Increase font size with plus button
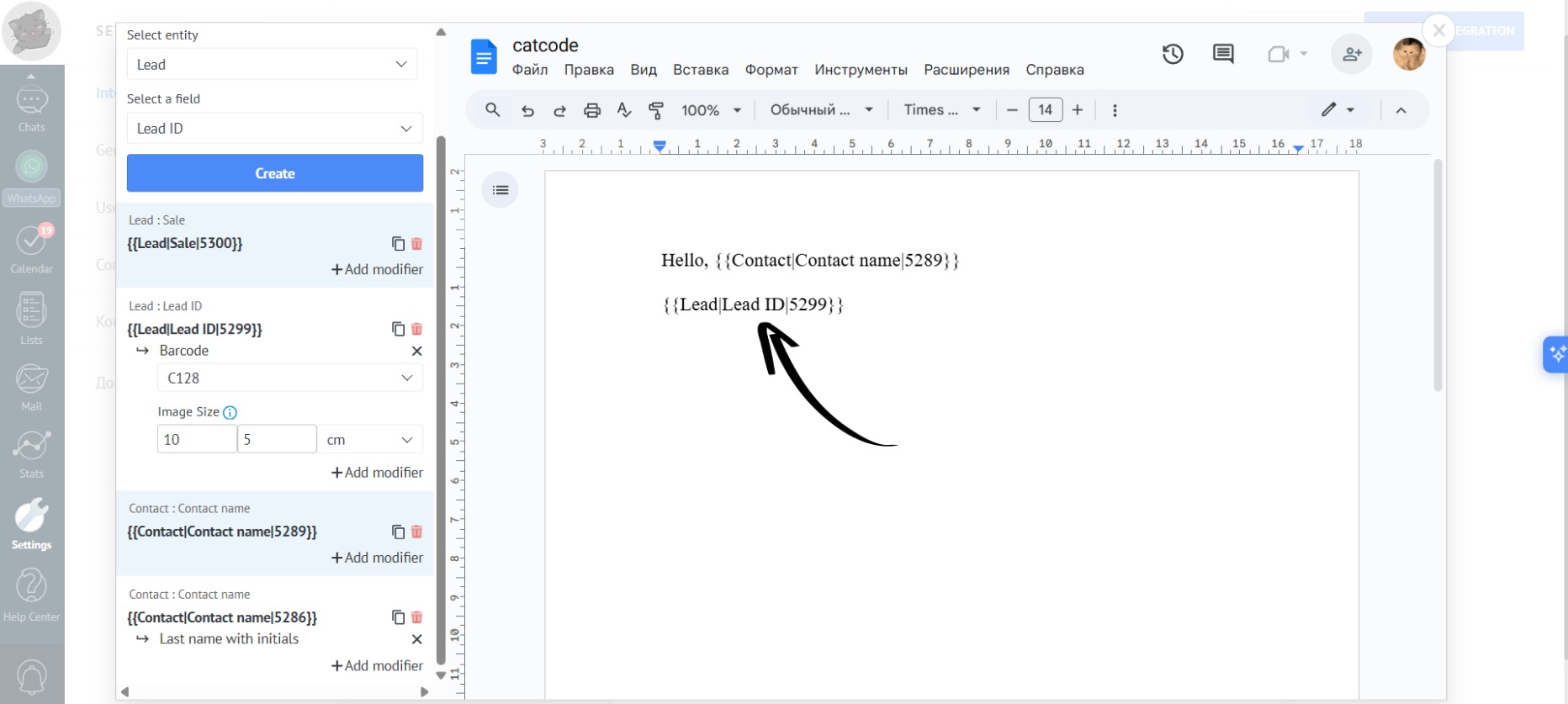 (1077, 110)
